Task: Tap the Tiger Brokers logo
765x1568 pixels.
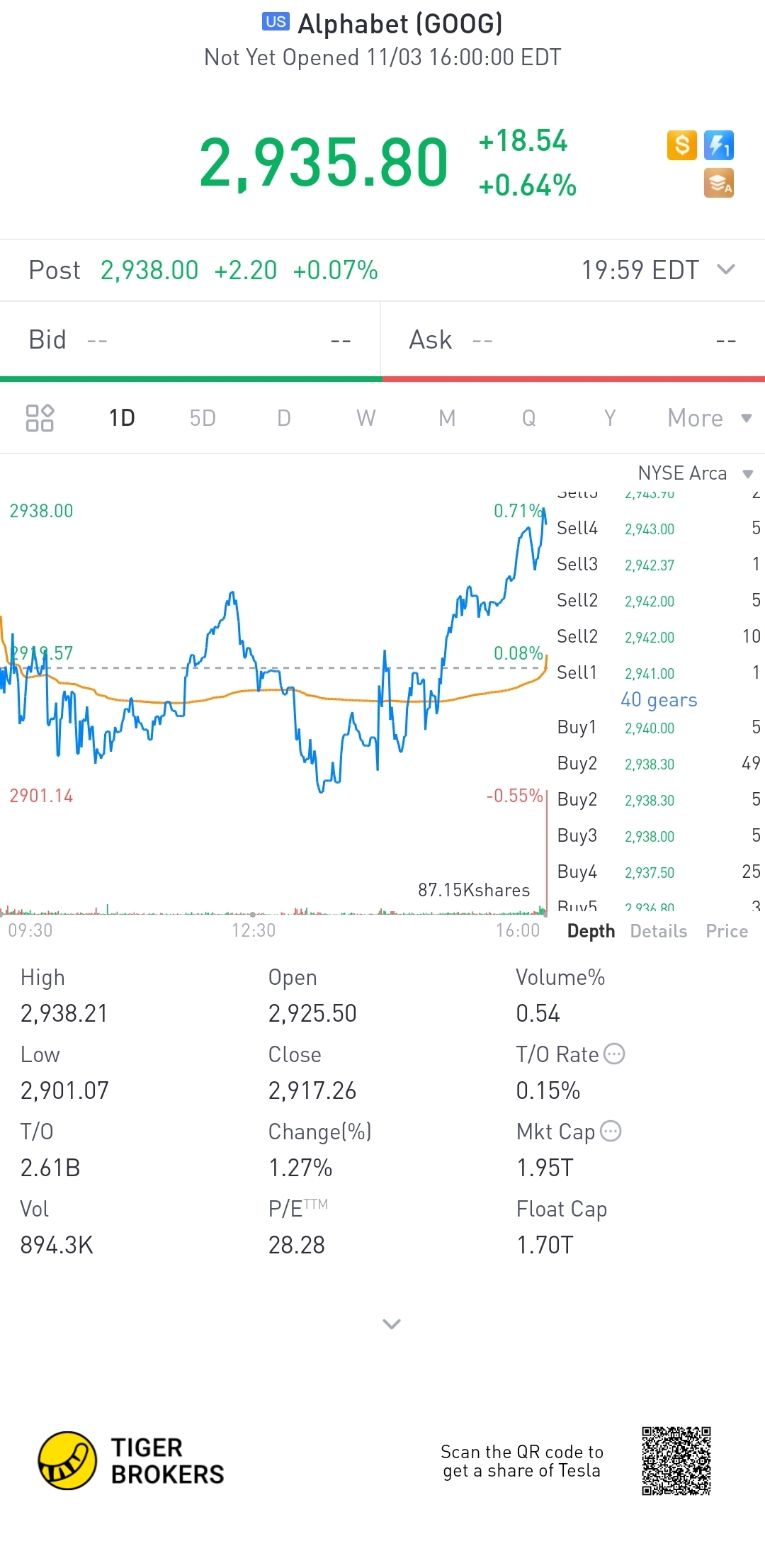Action: 131,1460
